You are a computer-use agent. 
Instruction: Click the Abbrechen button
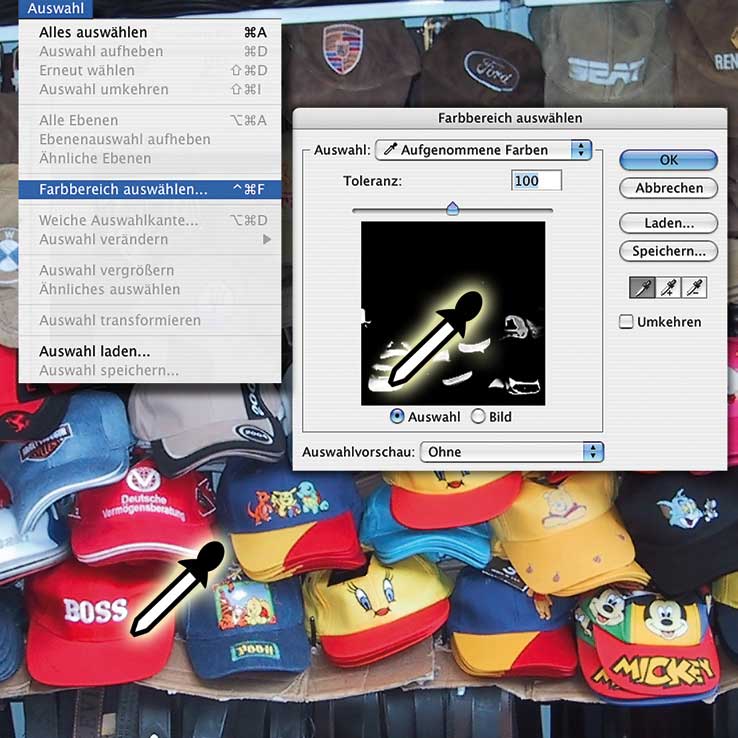[668, 188]
